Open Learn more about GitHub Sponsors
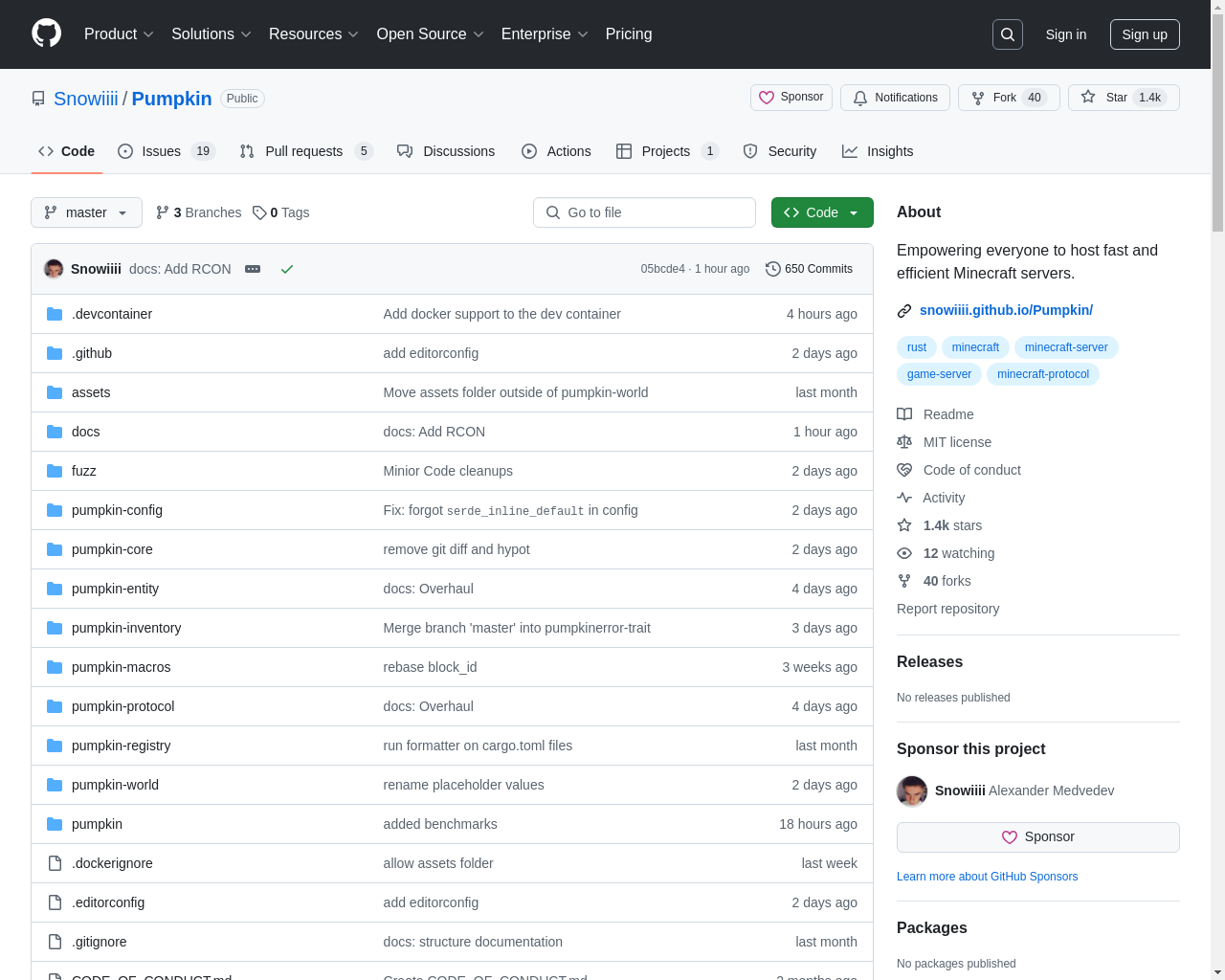This screenshot has width=1225, height=980. (x=987, y=877)
